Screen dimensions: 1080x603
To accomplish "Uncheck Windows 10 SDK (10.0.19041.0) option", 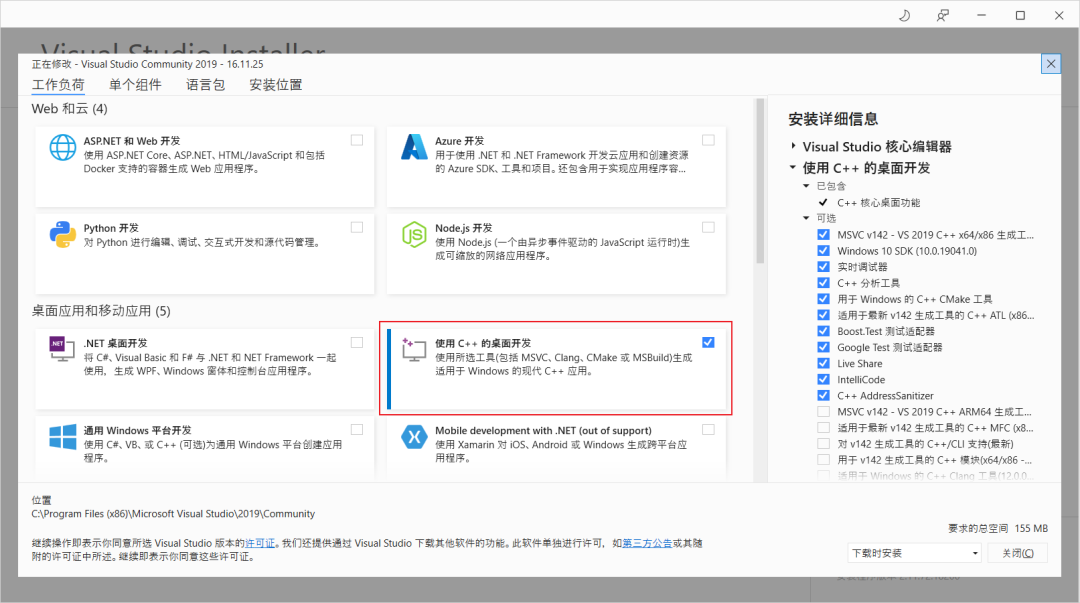I will pos(823,251).
